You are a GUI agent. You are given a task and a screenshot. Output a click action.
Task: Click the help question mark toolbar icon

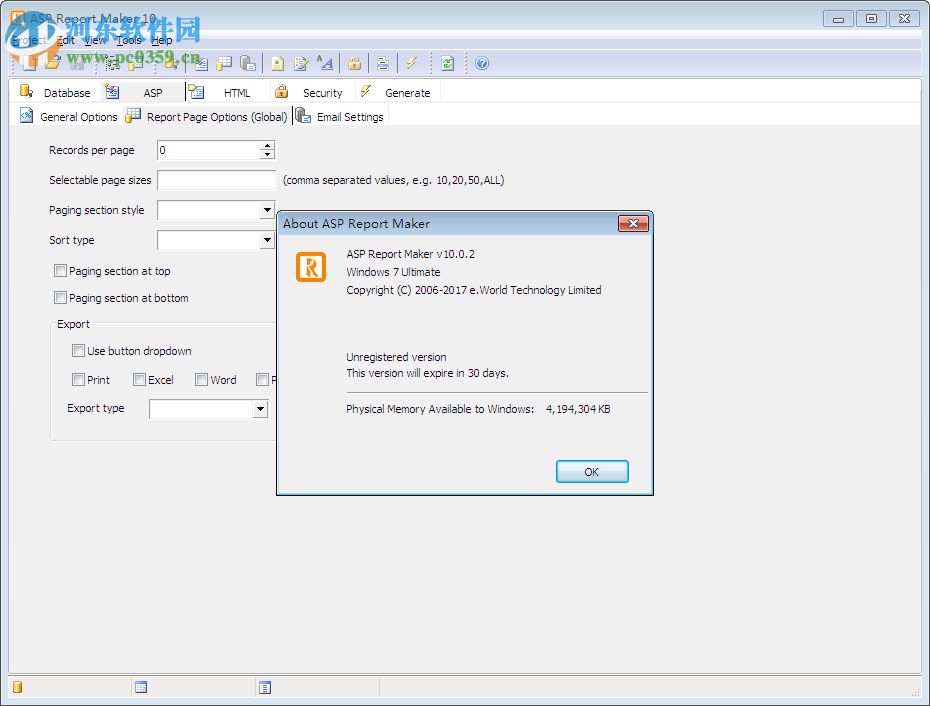pos(482,63)
